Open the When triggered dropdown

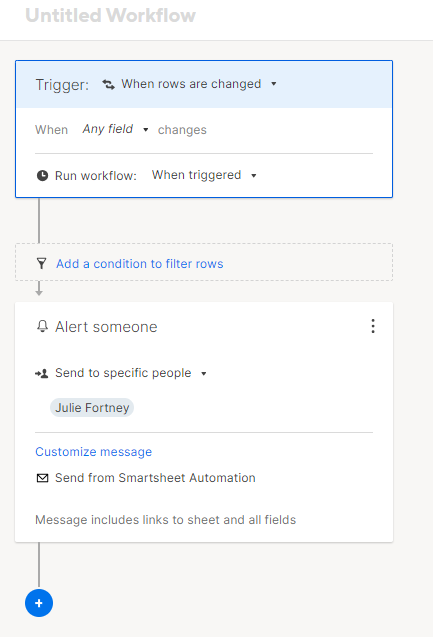[x=204, y=175]
